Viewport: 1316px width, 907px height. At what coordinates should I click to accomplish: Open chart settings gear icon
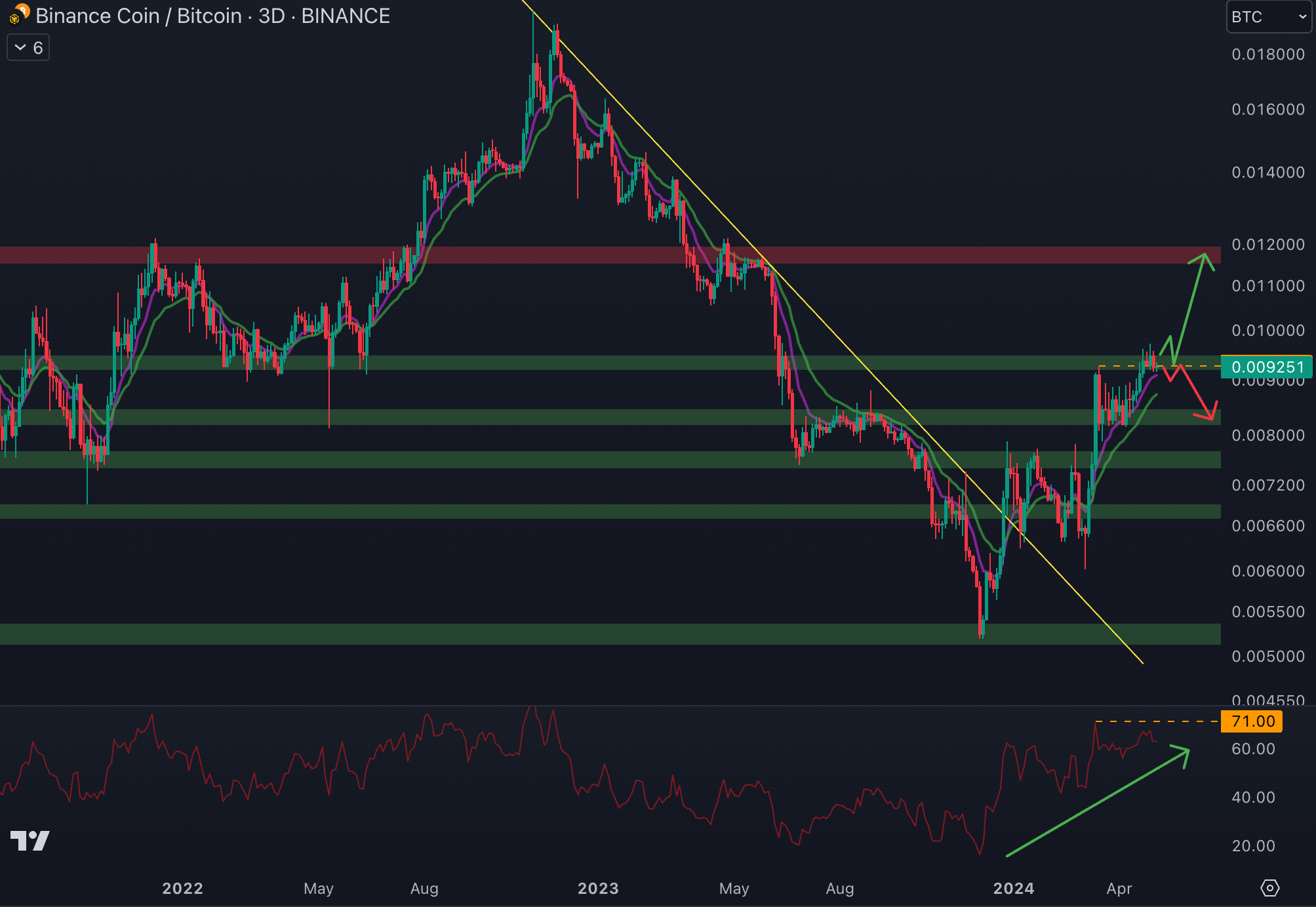(x=1269, y=888)
